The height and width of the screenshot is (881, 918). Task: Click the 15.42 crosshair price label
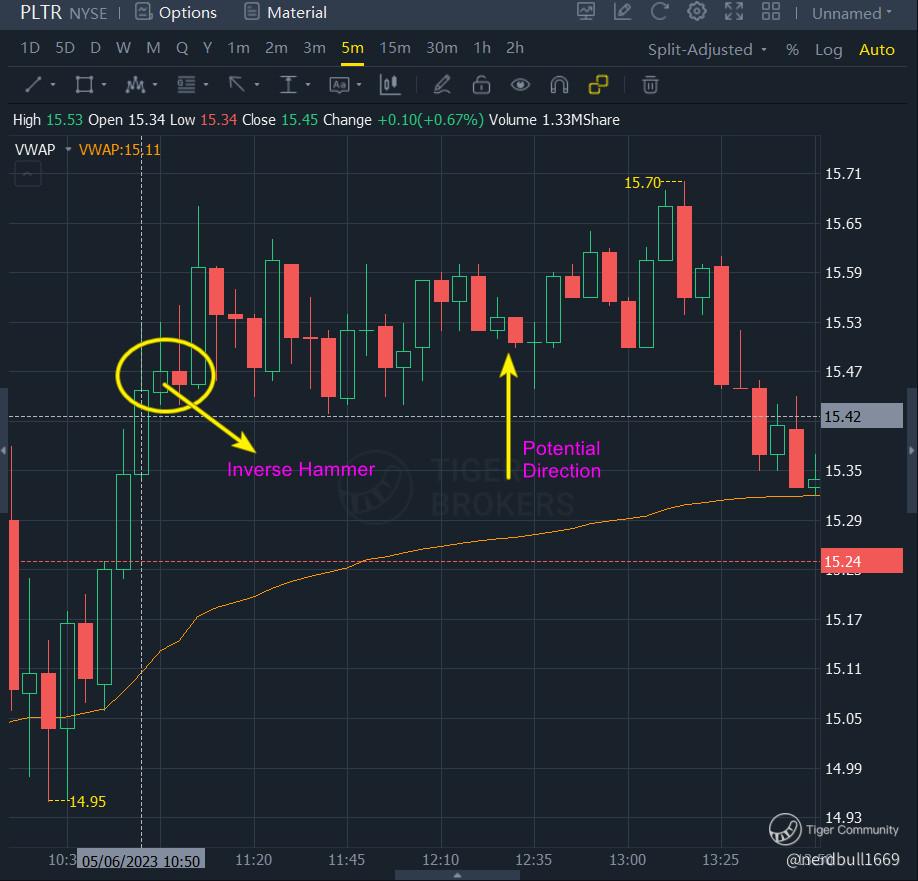point(862,416)
